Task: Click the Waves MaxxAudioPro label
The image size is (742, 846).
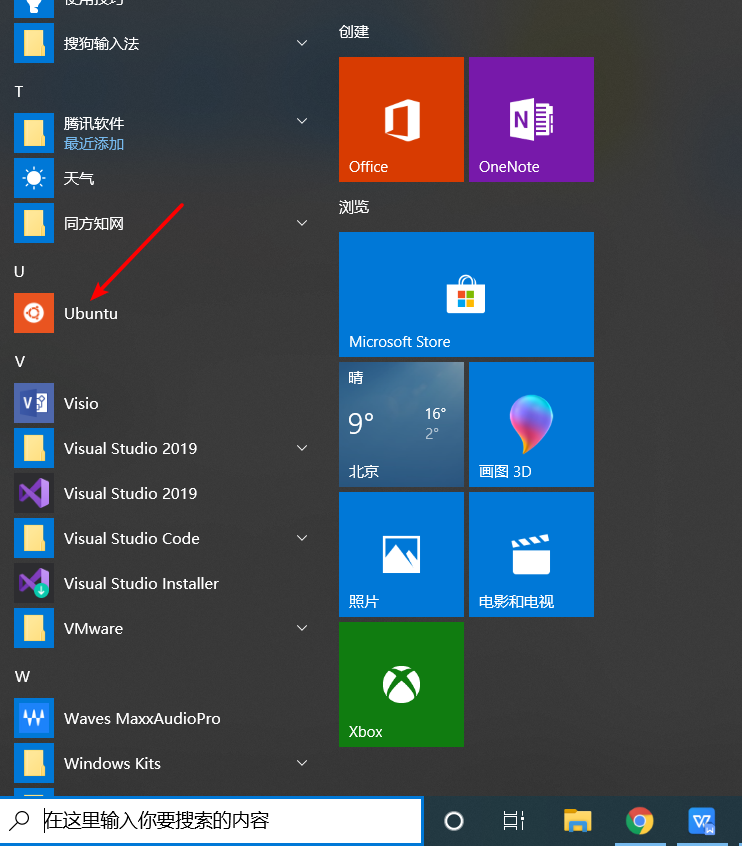Action: click(142, 719)
